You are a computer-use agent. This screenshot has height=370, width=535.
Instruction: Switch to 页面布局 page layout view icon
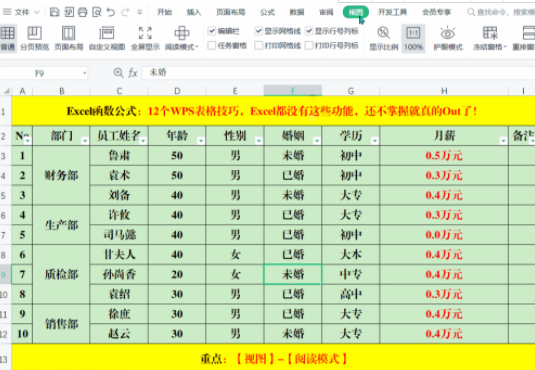[69, 33]
